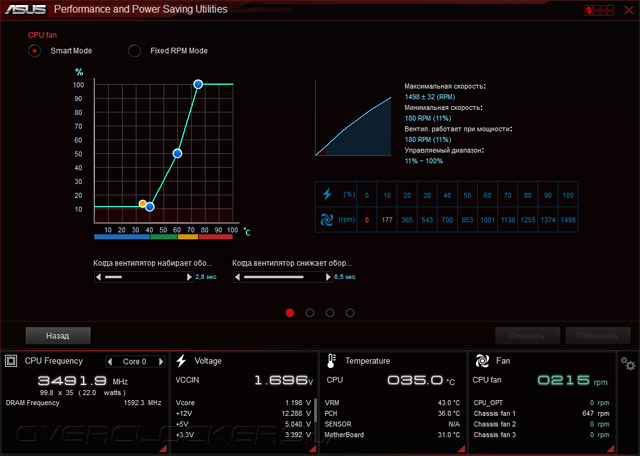The height and width of the screenshot is (456, 640).
Task: Click the CPU fan 0215 rpm readout
Action: [x=540, y=380]
